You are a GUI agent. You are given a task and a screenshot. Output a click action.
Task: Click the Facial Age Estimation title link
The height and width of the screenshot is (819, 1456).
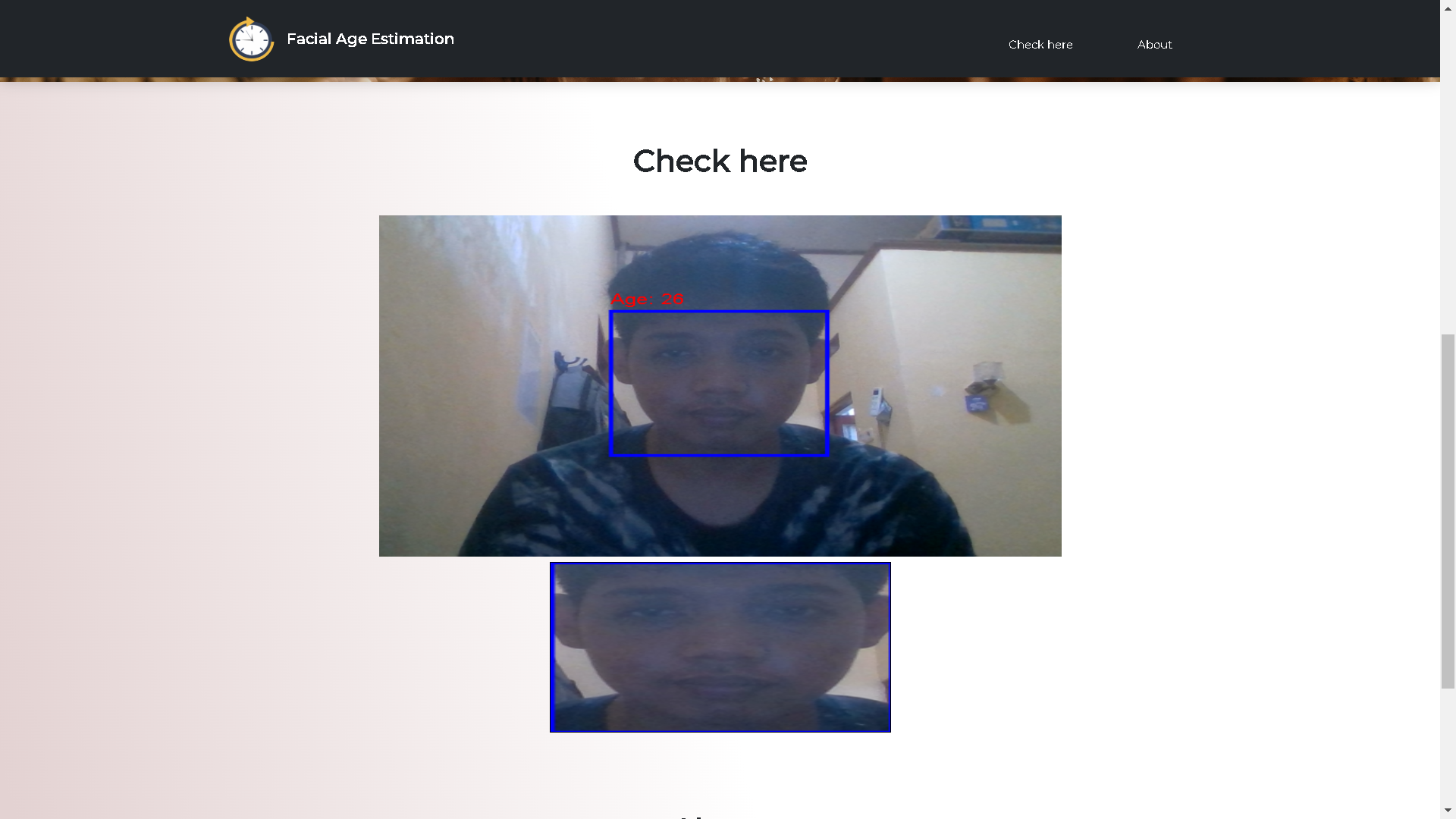370,38
